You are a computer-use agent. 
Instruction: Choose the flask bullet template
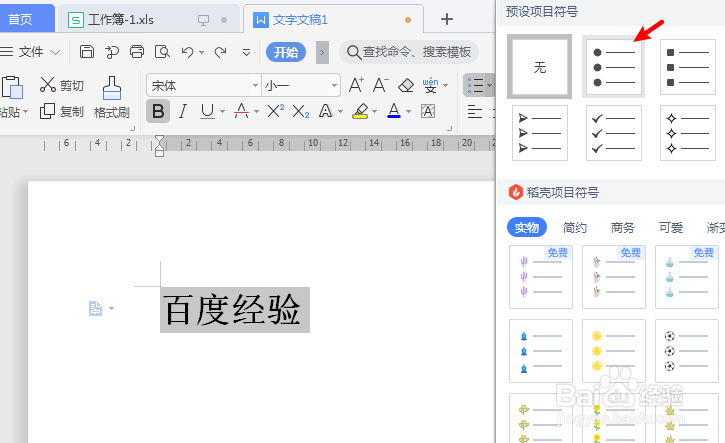687,277
